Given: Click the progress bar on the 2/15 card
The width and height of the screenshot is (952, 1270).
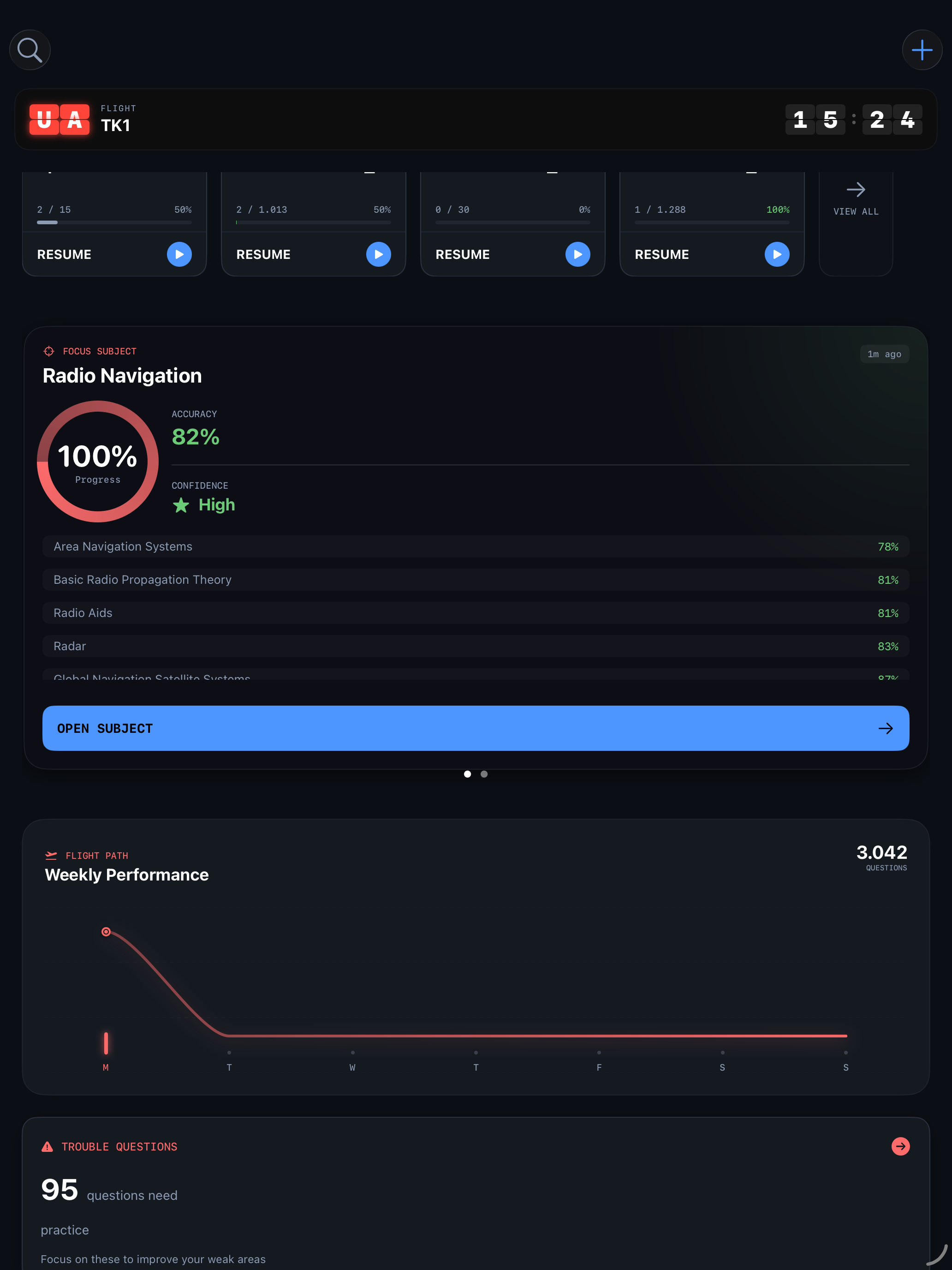Looking at the screenshot, I should pos(114,223).
